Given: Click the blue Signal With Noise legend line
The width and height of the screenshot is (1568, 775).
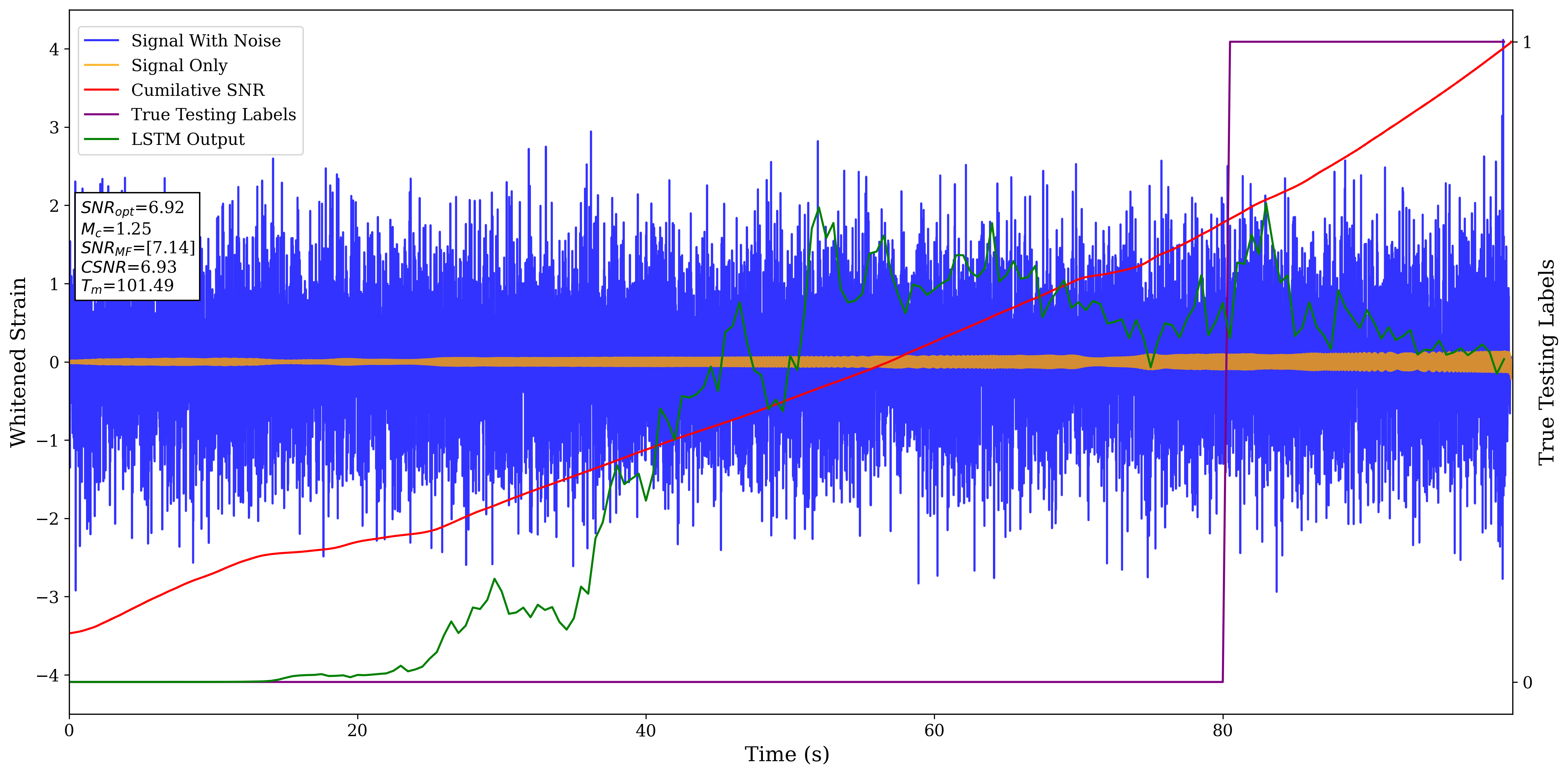Looking at the screenshot, I should point(101,41).
